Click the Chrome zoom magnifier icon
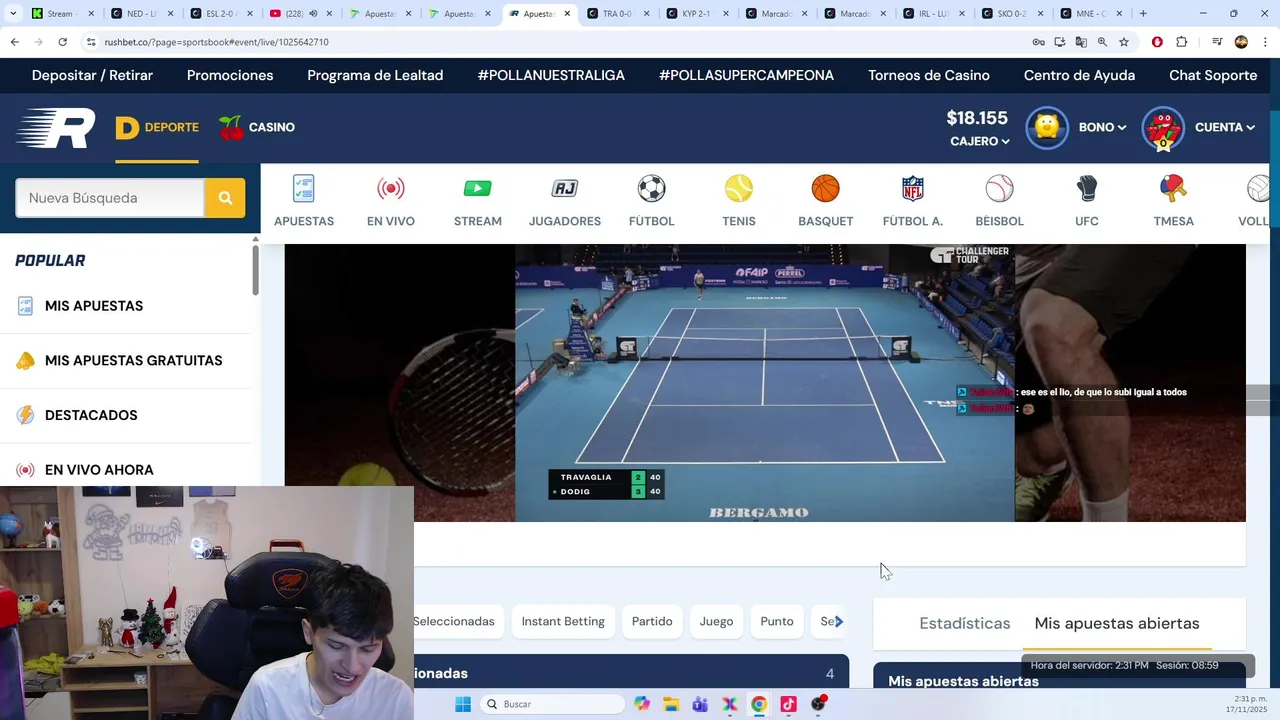This screenshot has height=720, width=1280. click(1102, 42)
